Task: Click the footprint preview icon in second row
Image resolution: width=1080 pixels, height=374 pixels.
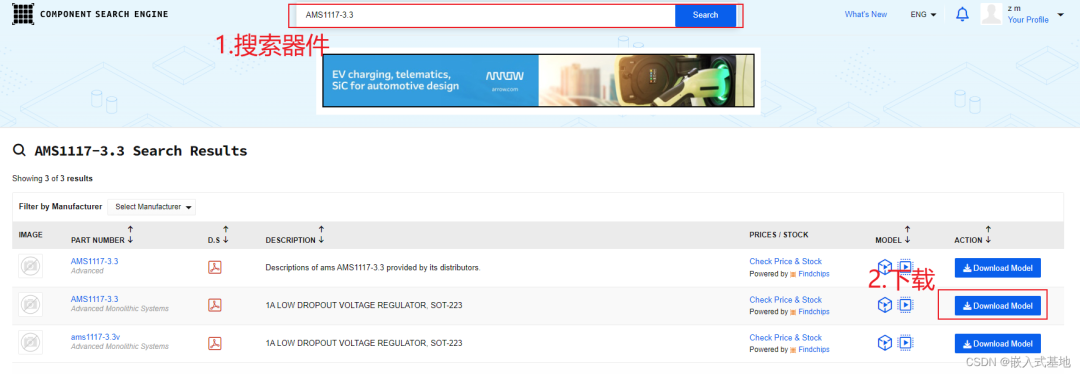Action: pos(905,304)
